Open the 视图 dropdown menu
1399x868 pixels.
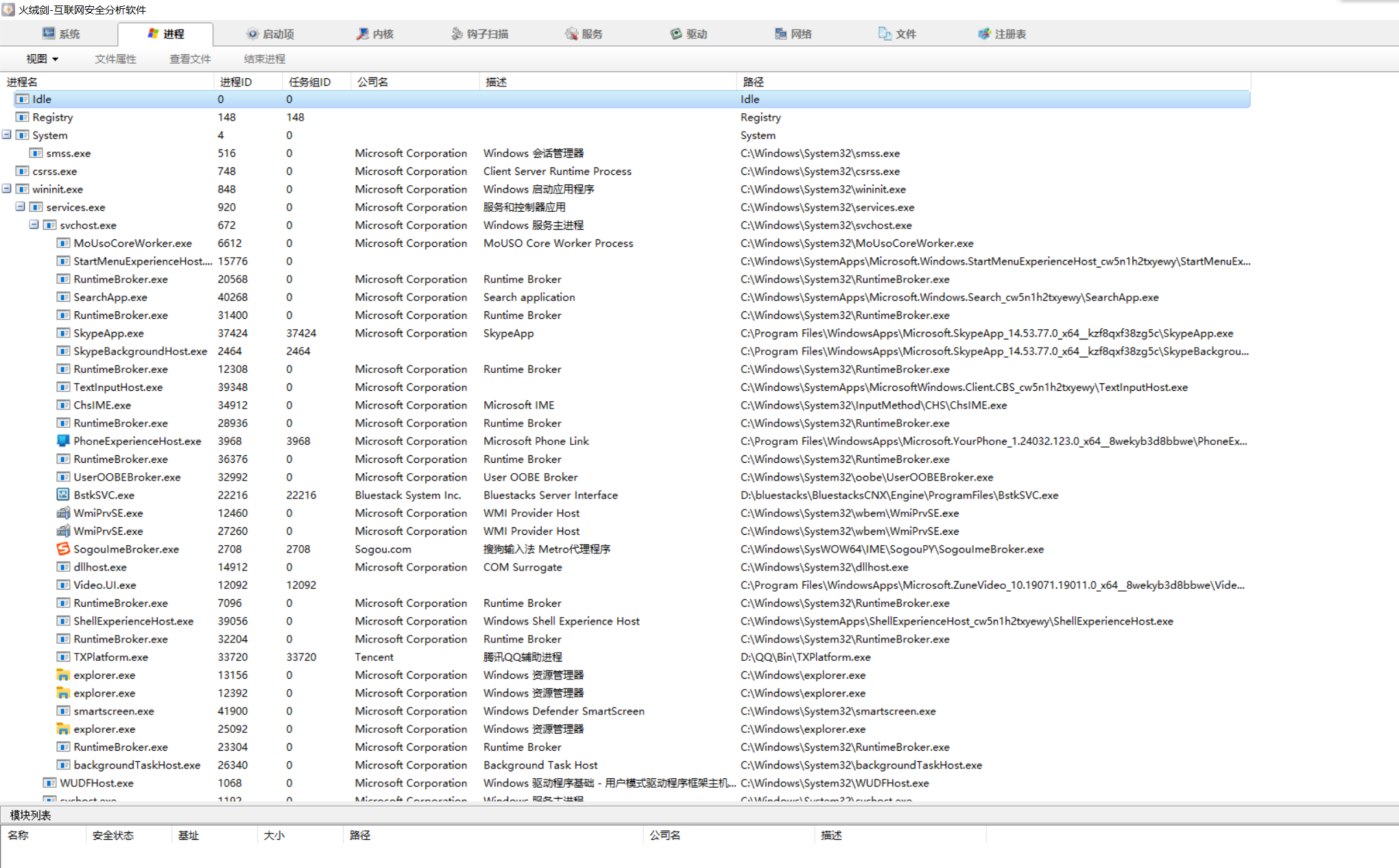(x=42, y=59)
